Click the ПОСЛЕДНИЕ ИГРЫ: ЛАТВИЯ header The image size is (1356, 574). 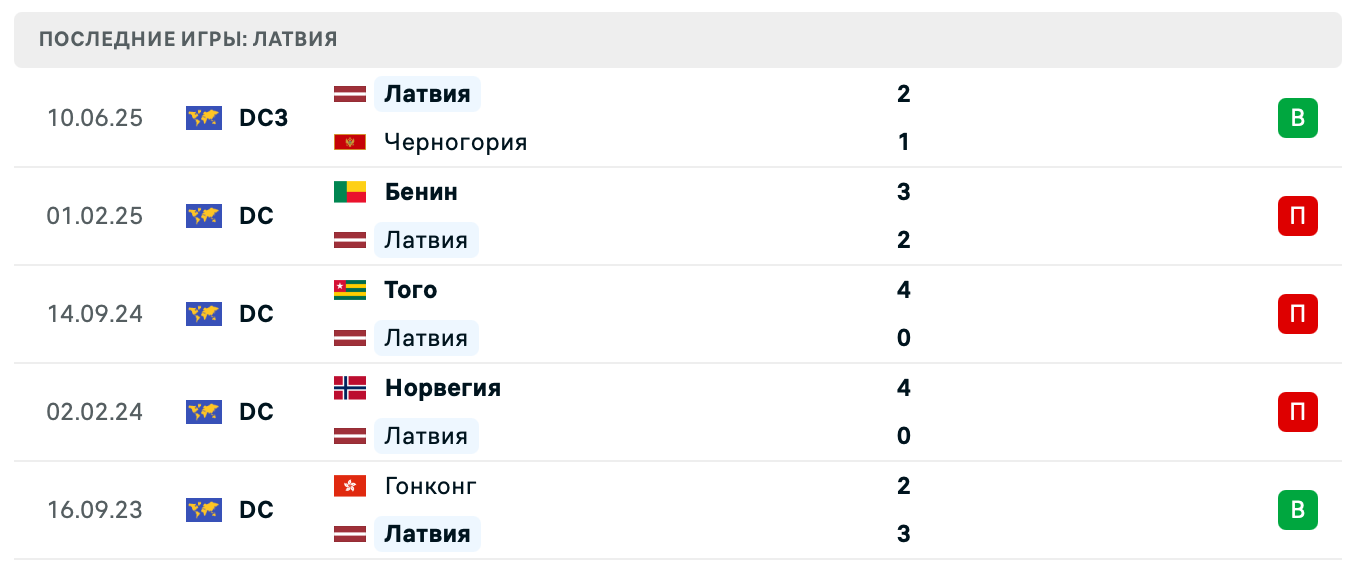pyautogui.click(x=188, y=40)
